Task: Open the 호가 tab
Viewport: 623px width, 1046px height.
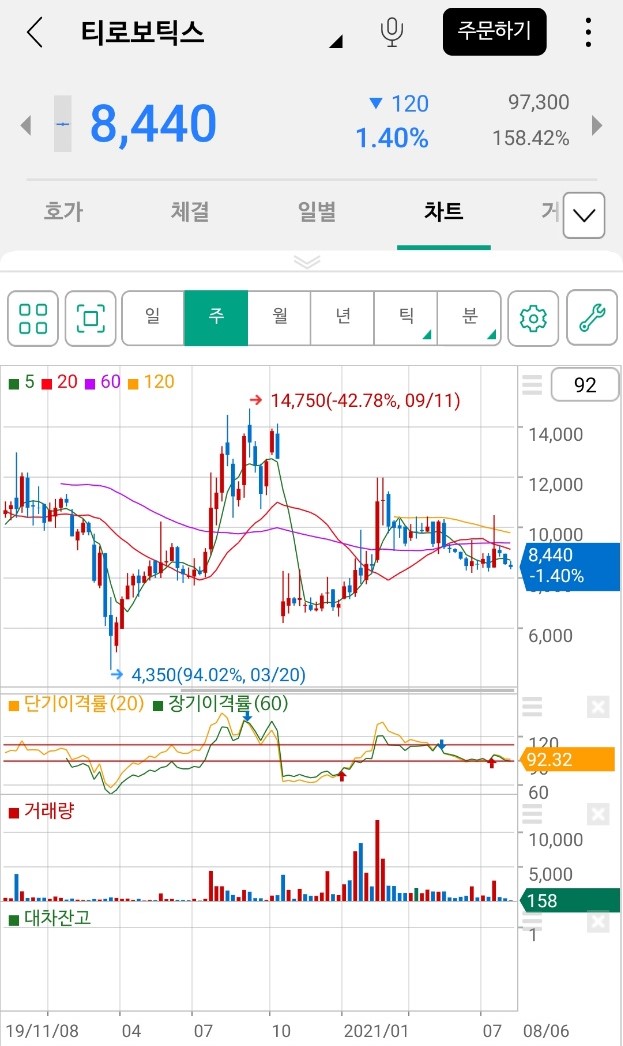Action: click(x=63, y=211)
